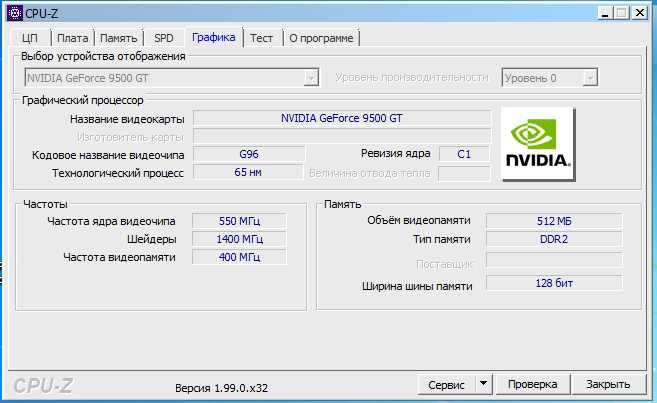Open the Сервис dropdown arrow
This screenshot has height=403, width=657.
tap(483, 384)
